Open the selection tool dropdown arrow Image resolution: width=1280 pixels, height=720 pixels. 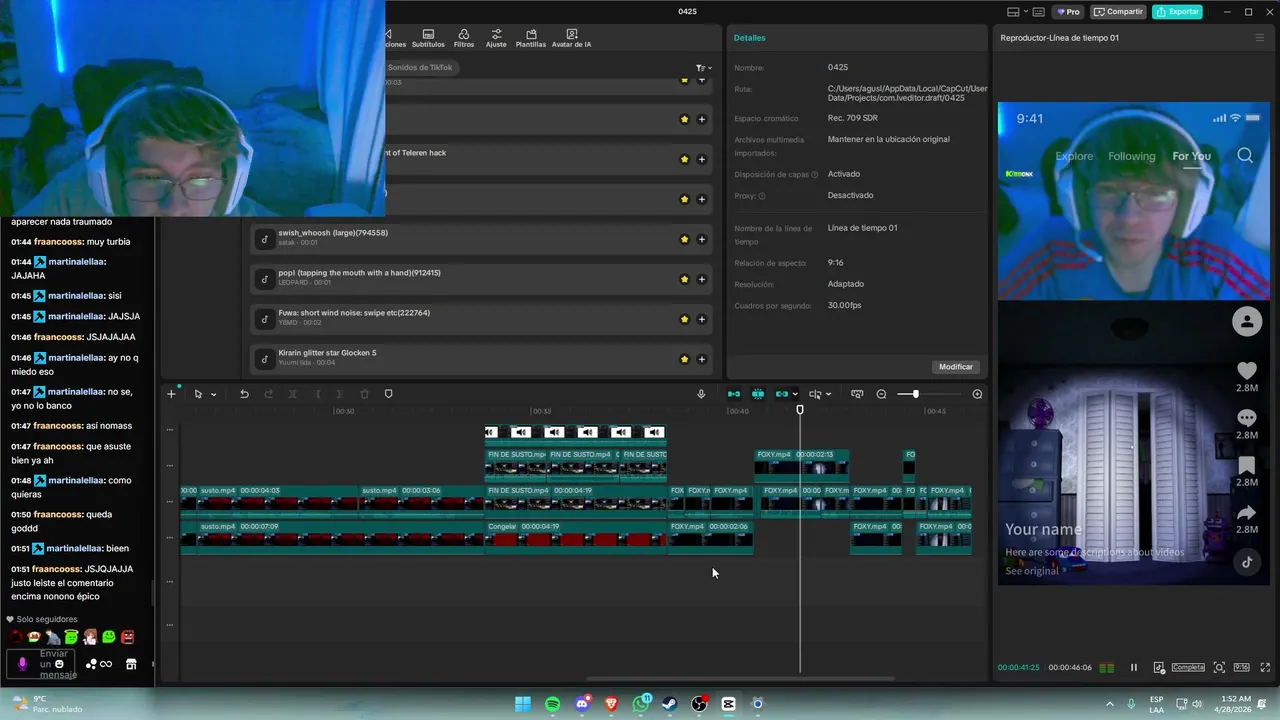click(213, 394)
